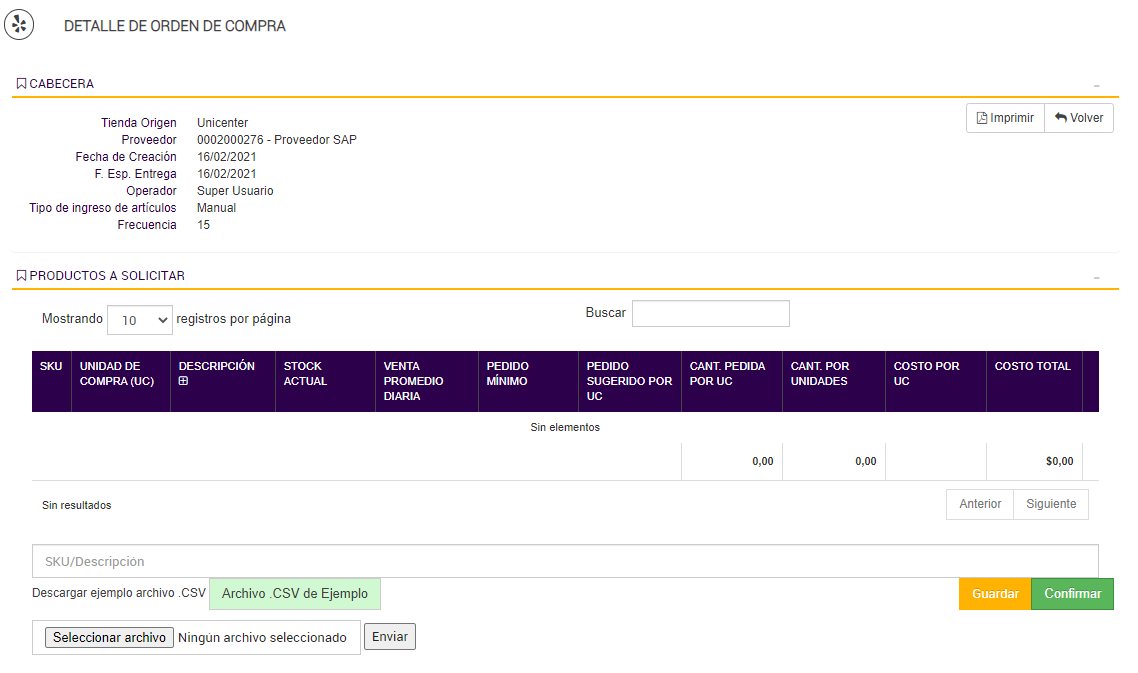Image resolution: width=1138 pixels, height=673 pixels.
Task: Focus the Buscar search field
Action: [710, 313]
